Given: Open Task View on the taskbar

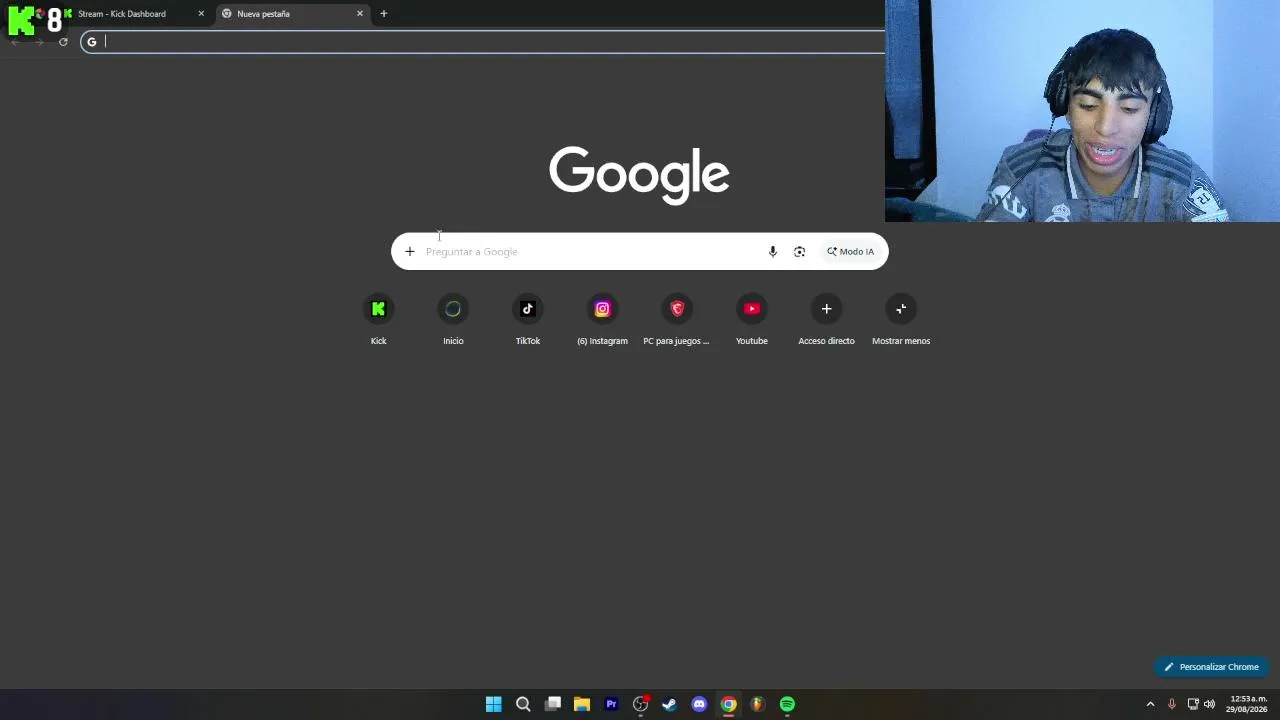Looking at the screenshot, I should point(553,704).
